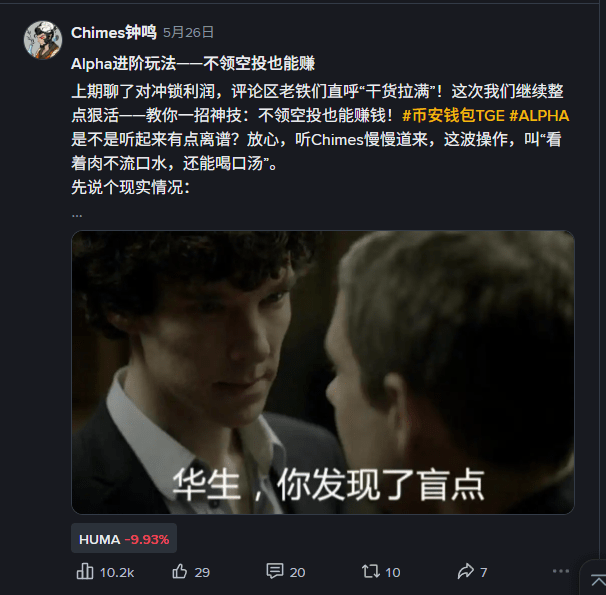The height and width of the screenshot is (595, 606).
Task: Click the 29 likes count
Action: coord(202,573)
